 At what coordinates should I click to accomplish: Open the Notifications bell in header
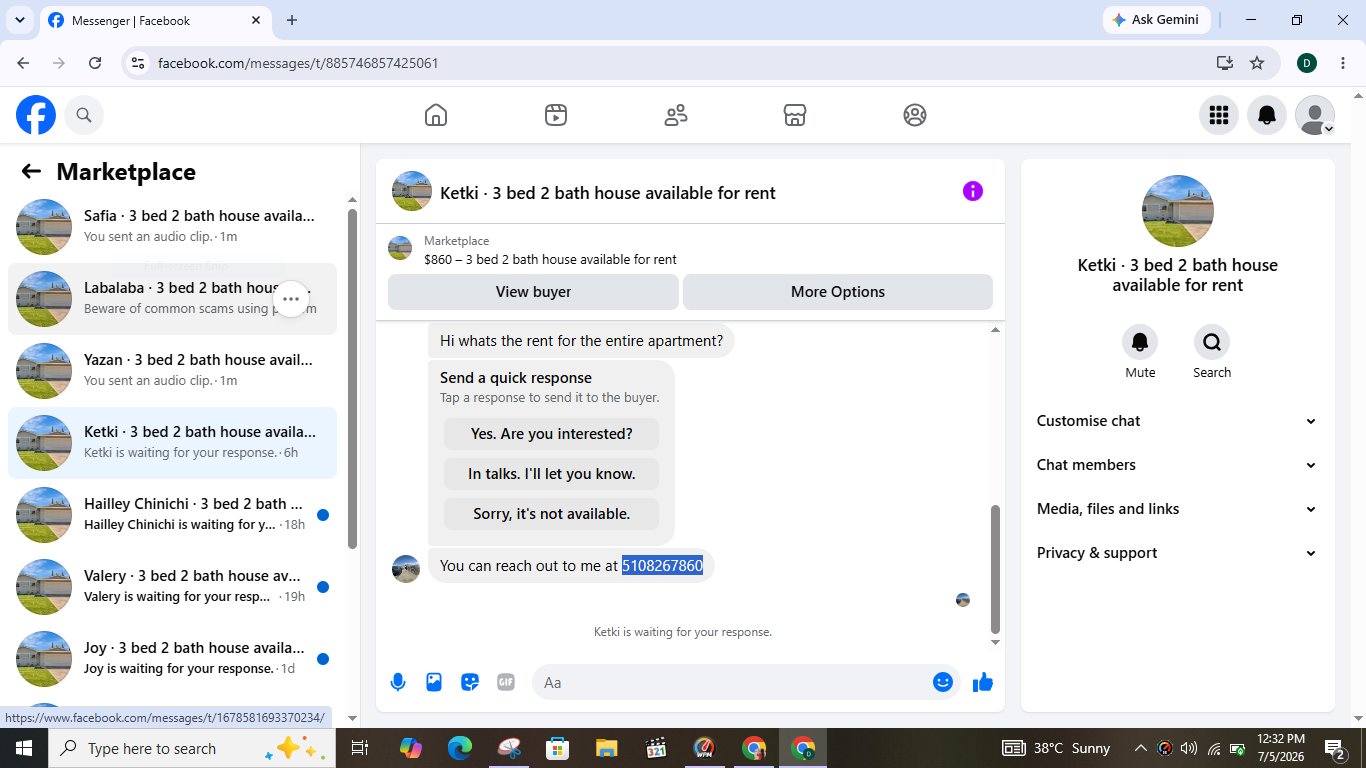[x=1266, y=115]
